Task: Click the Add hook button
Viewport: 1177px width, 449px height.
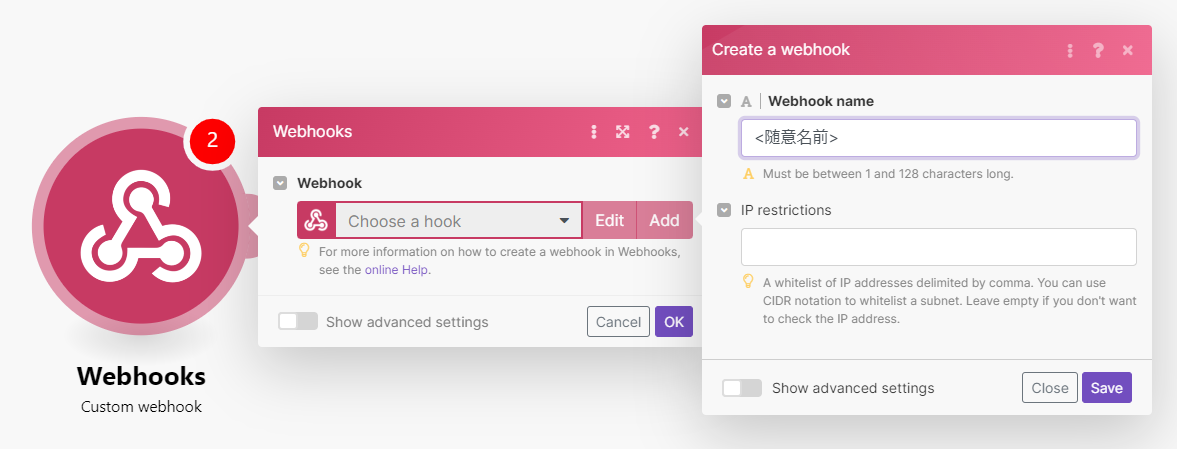Action: [664, 221]
